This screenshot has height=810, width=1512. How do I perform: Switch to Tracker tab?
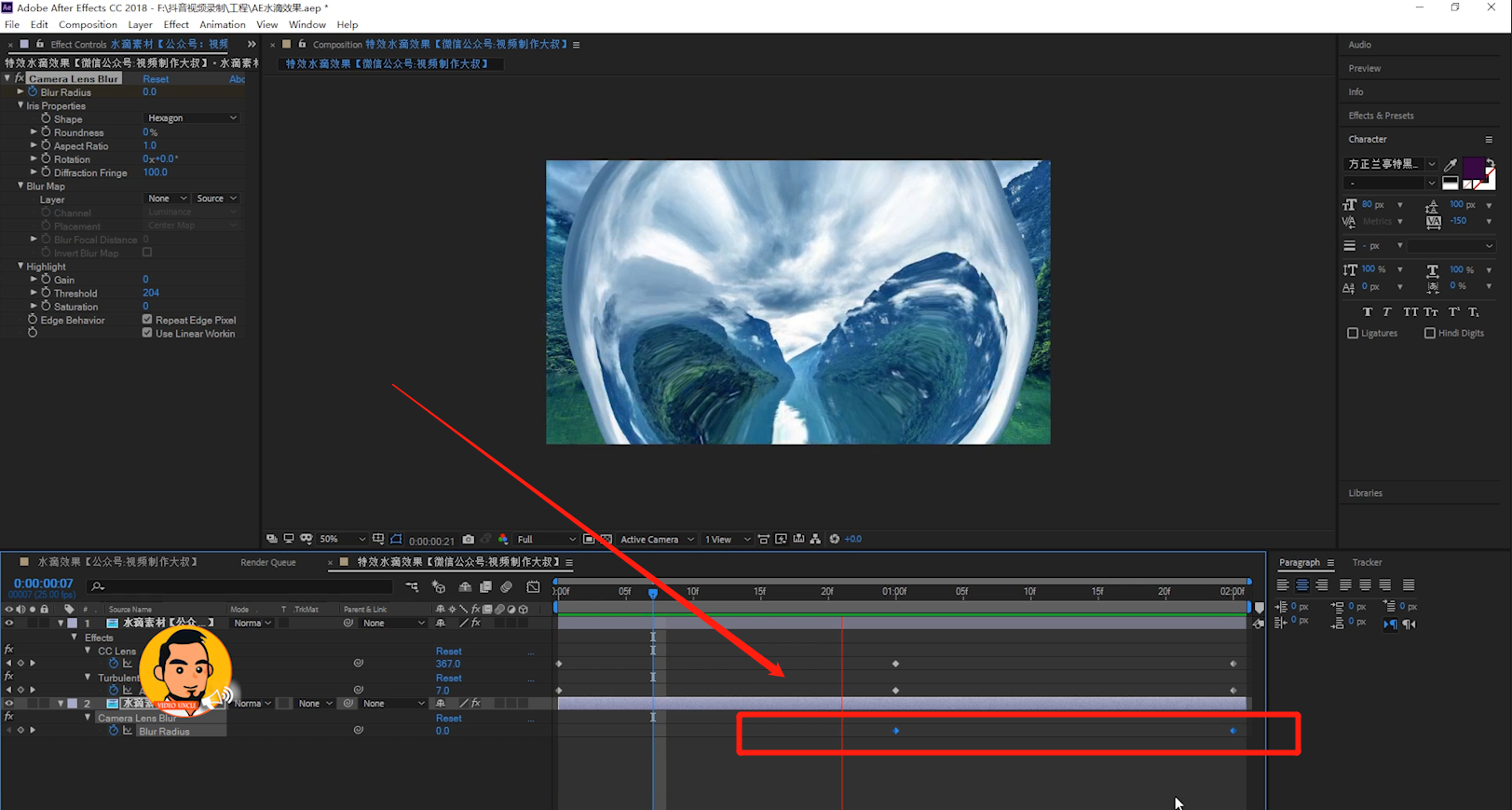point(1367,562)
